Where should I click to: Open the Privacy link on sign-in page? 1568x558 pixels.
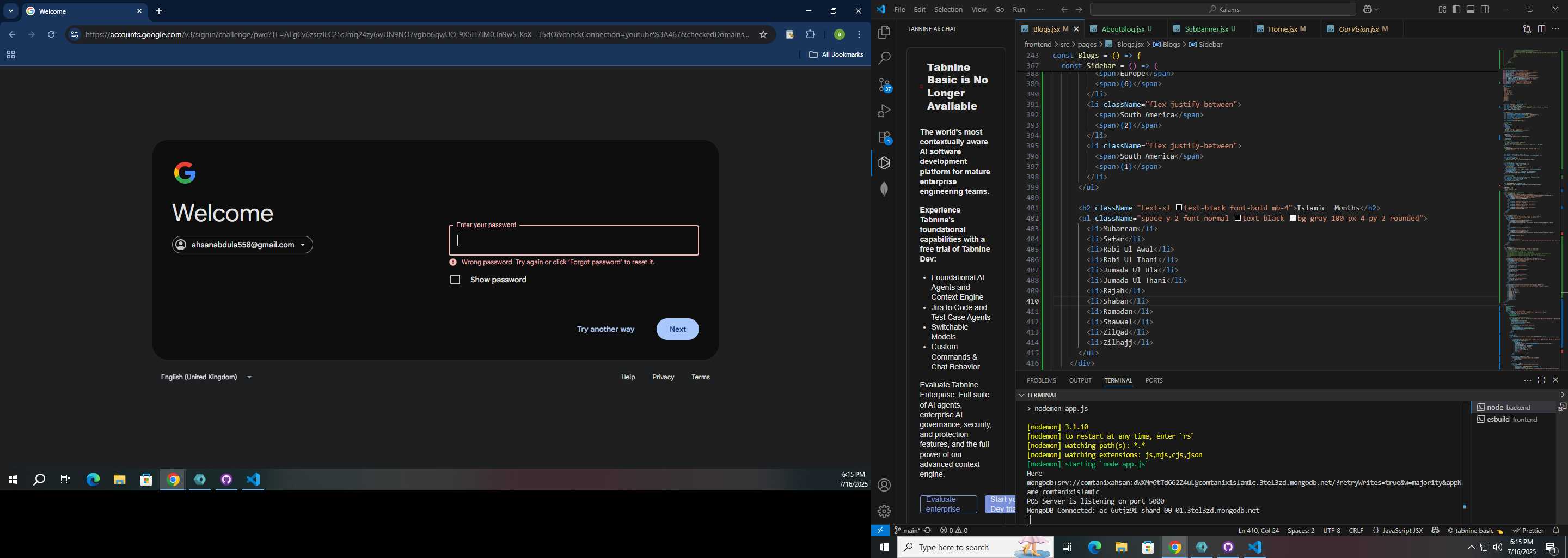(x=663, y=377)
